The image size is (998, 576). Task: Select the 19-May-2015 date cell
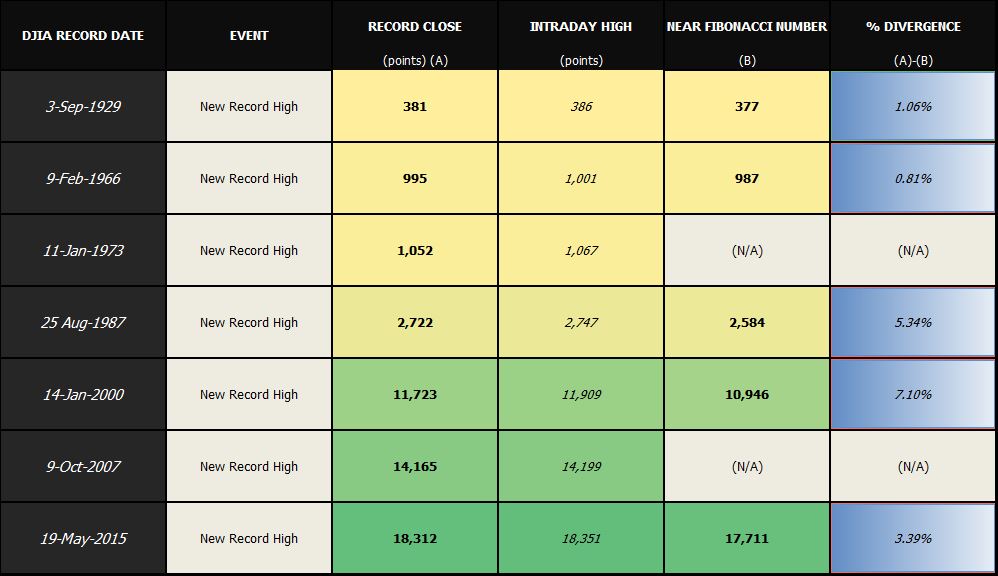(83, 539)
